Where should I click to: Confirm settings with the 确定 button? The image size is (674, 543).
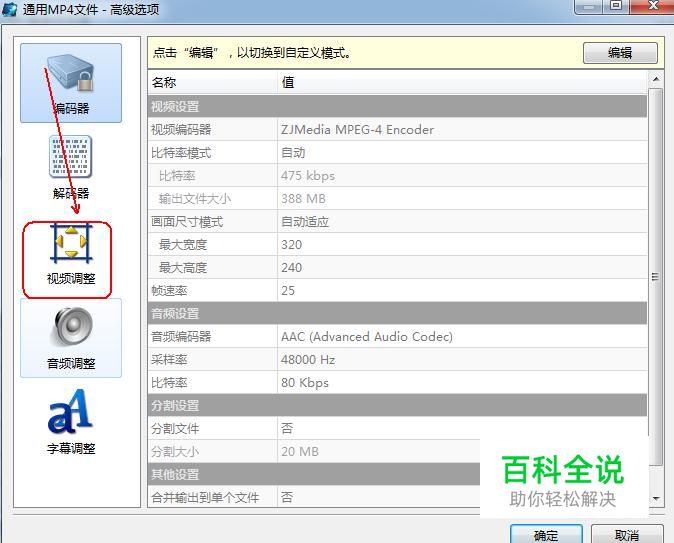pos(546,535)
